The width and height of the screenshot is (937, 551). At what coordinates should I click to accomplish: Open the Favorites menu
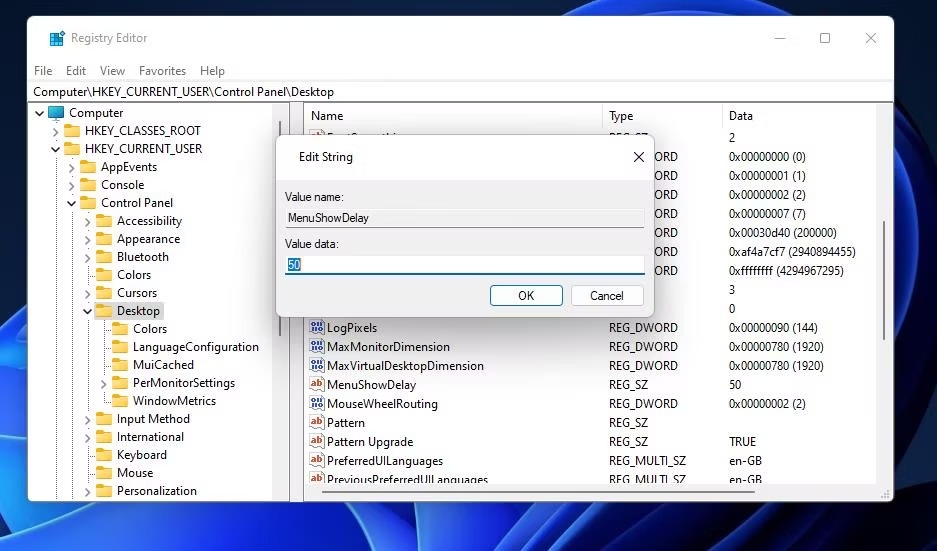click(163, 71)
